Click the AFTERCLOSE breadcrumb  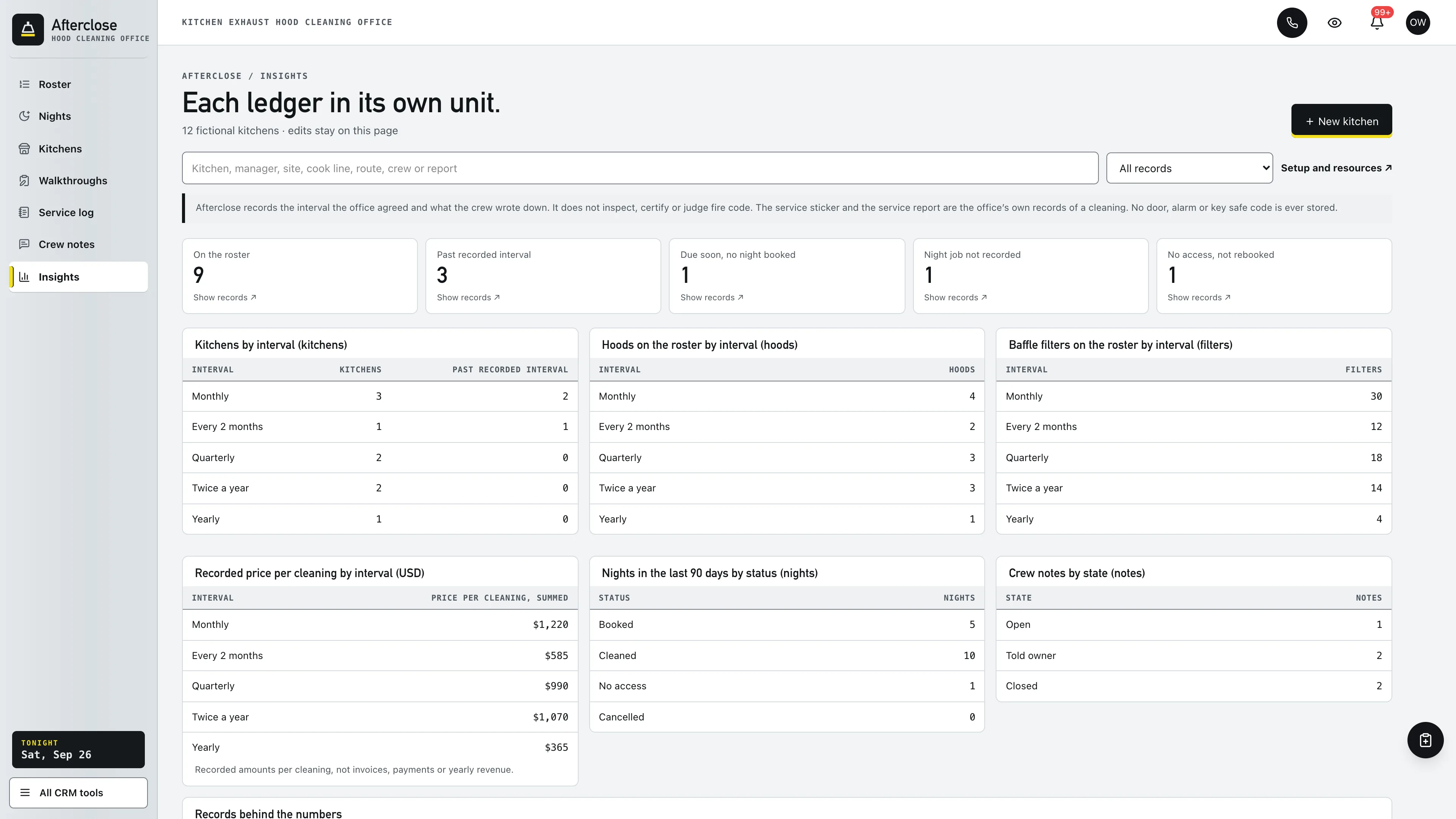[212, 76]
